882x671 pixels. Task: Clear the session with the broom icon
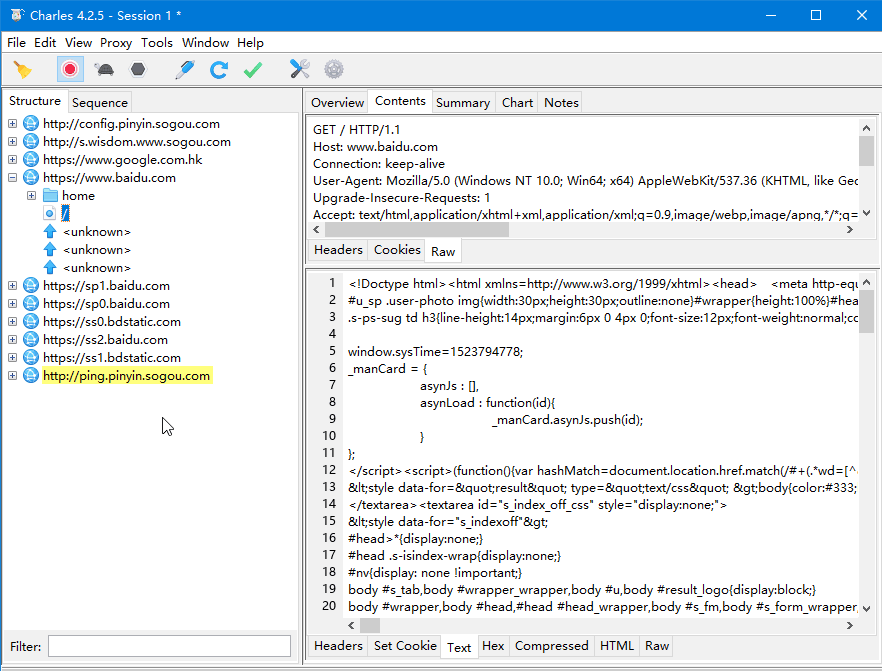point(22,70)
